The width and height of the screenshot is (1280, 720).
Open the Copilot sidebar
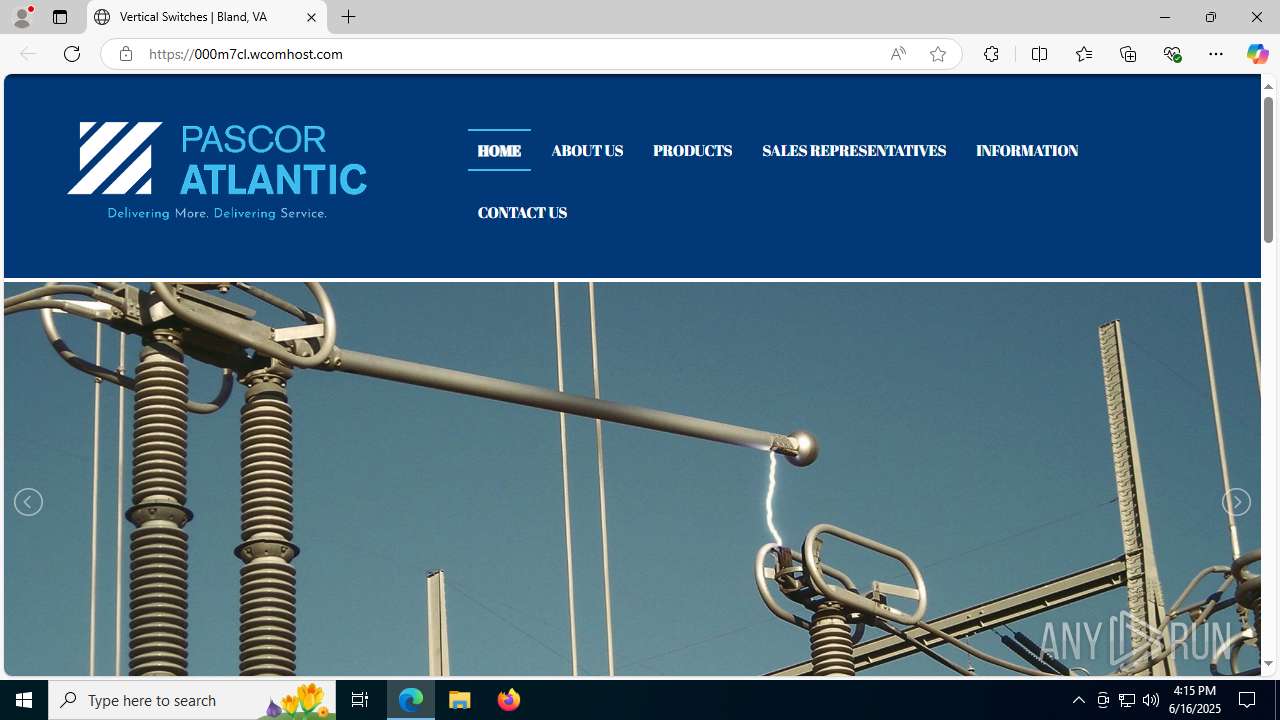pos(1257,54)
